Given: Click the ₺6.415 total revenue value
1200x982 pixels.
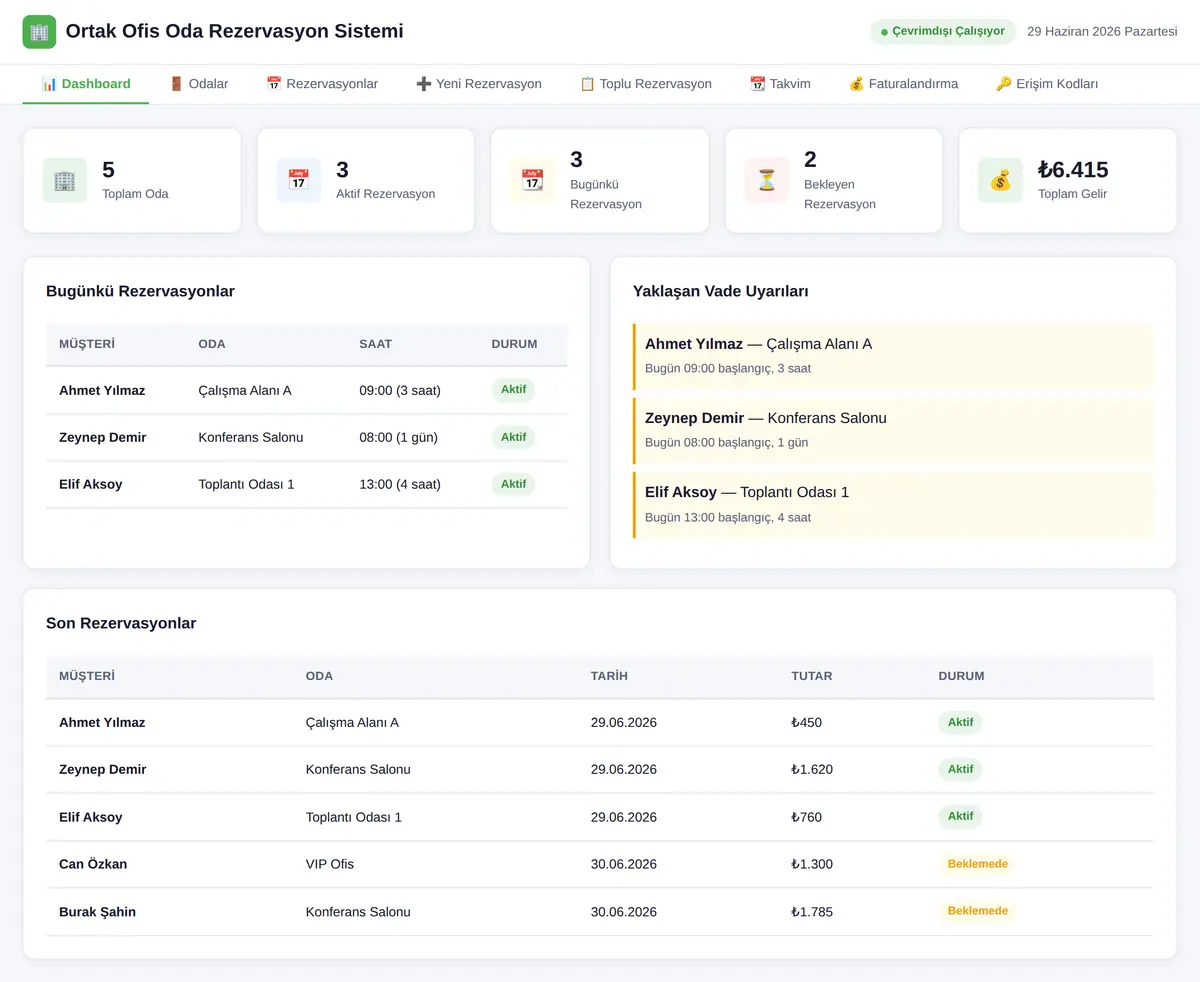Looking at the screenshot, I should (x=1073, y=170).
